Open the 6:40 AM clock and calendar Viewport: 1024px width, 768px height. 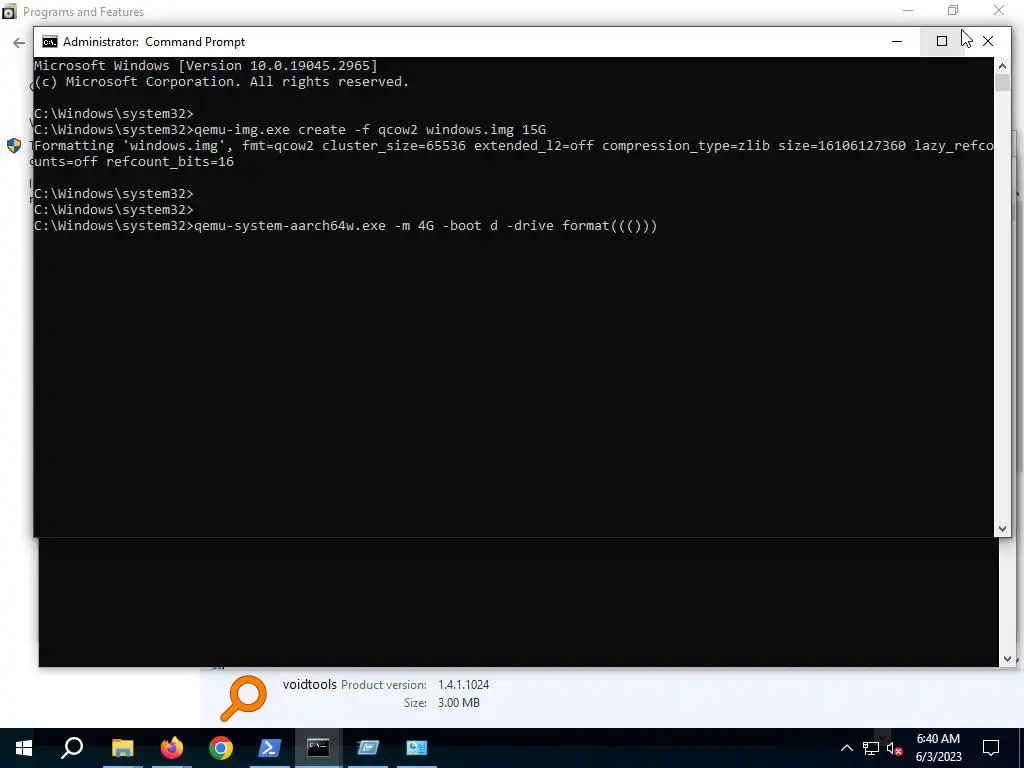coord(938,748)
